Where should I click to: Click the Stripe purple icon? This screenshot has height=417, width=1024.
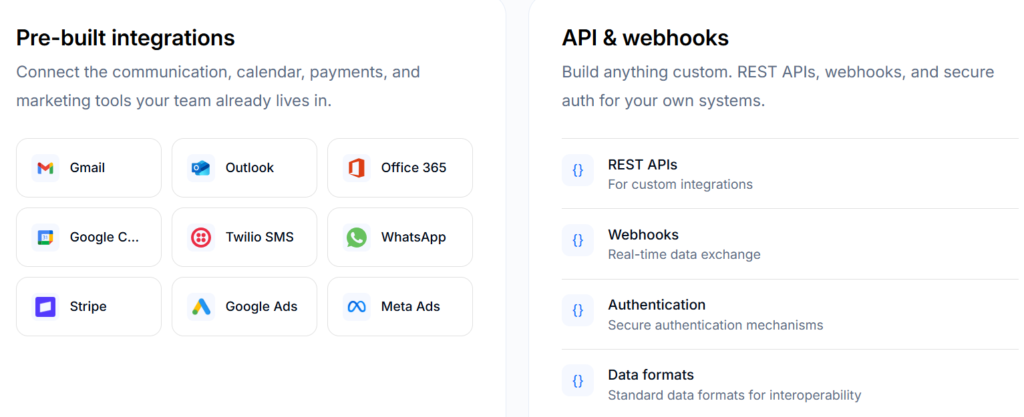coord(45,307)
